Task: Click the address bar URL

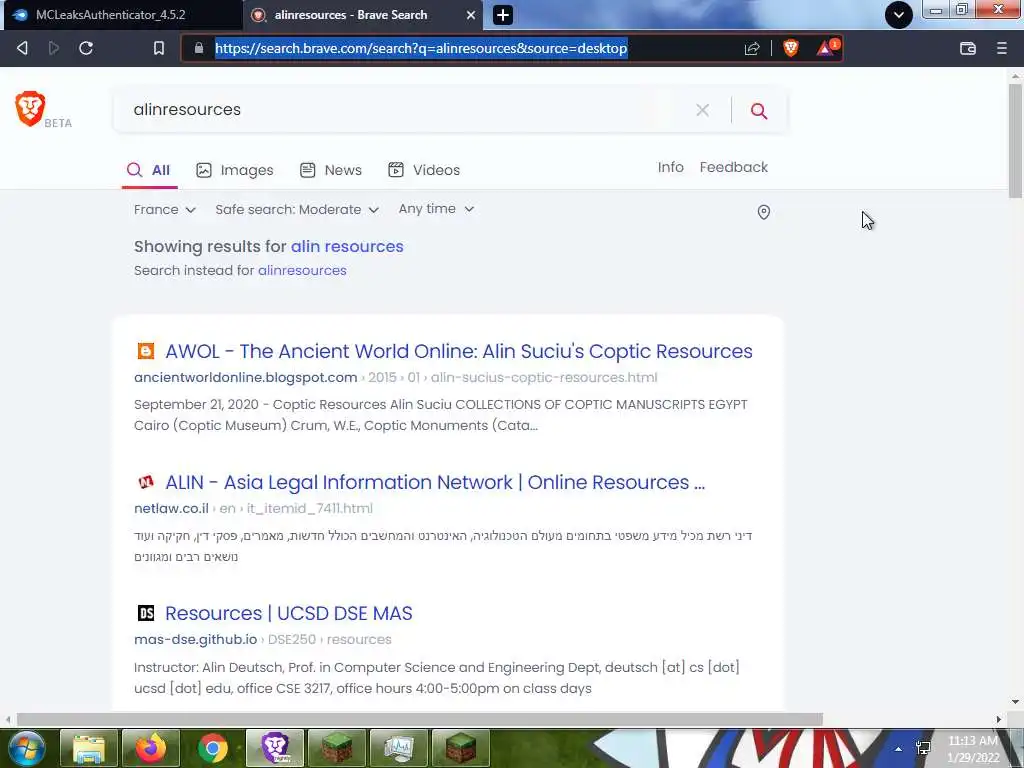Action: pyautogui.click(x=421, y=48)
